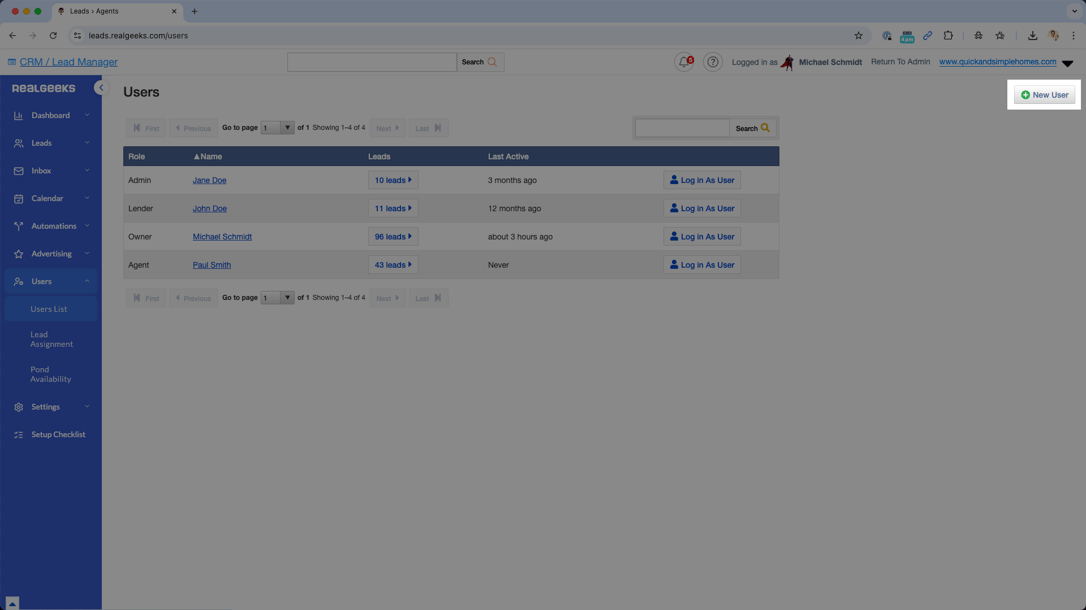Open the notifications bell icon
This screenshot has width=1086, height=610.
point(684,62)
